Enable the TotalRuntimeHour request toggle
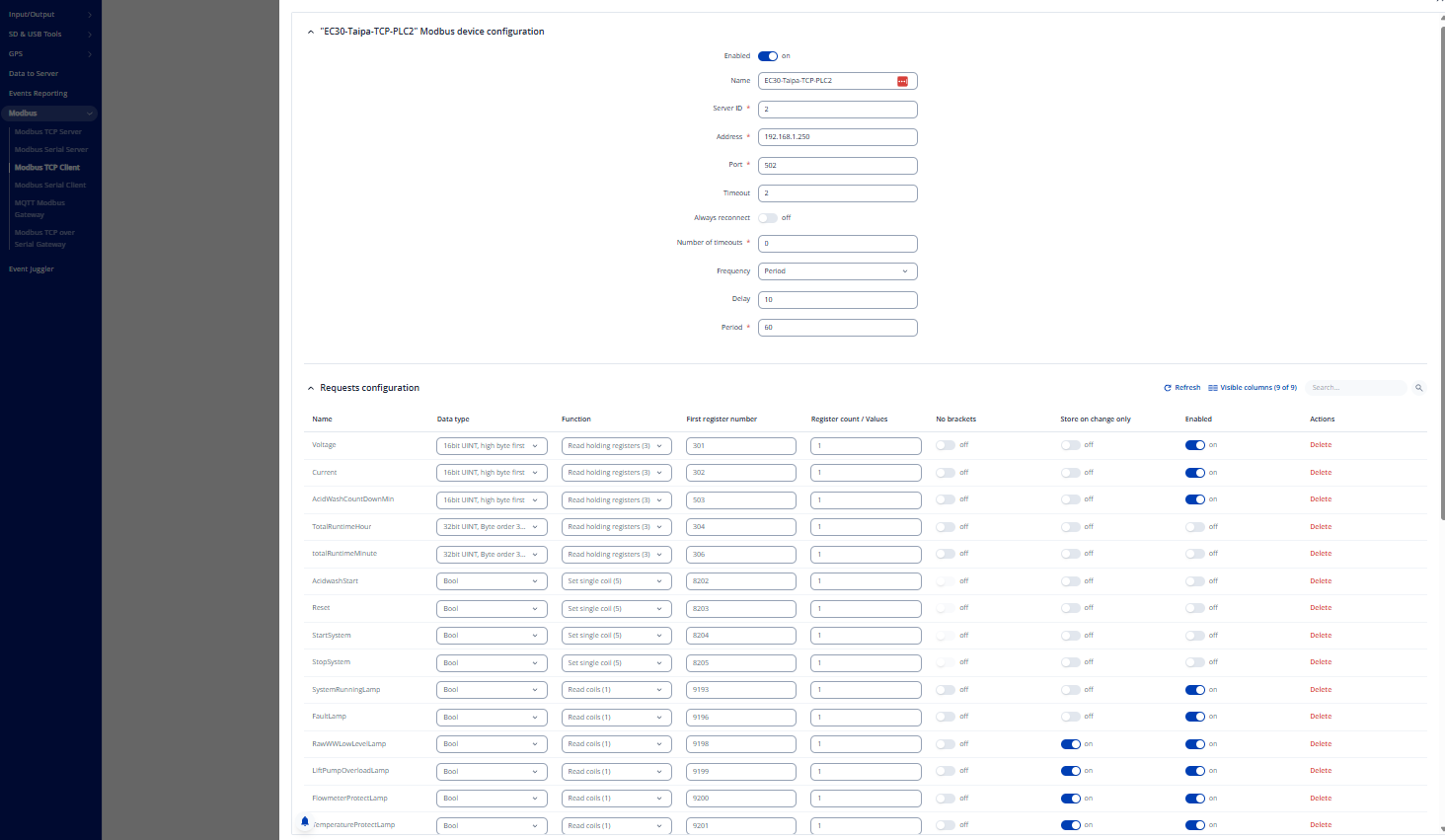The height and width of the screenshot is (840, 1445). pyautogui.click(x=1194, y=527)
